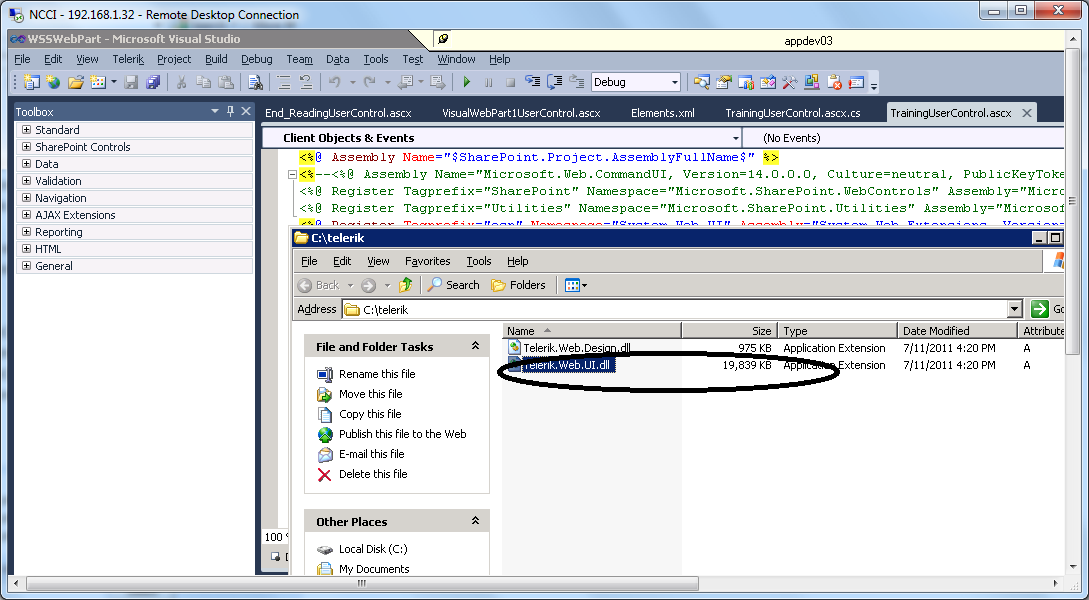
Task: Start debugging with the green play icon
Action: (467, 82)
